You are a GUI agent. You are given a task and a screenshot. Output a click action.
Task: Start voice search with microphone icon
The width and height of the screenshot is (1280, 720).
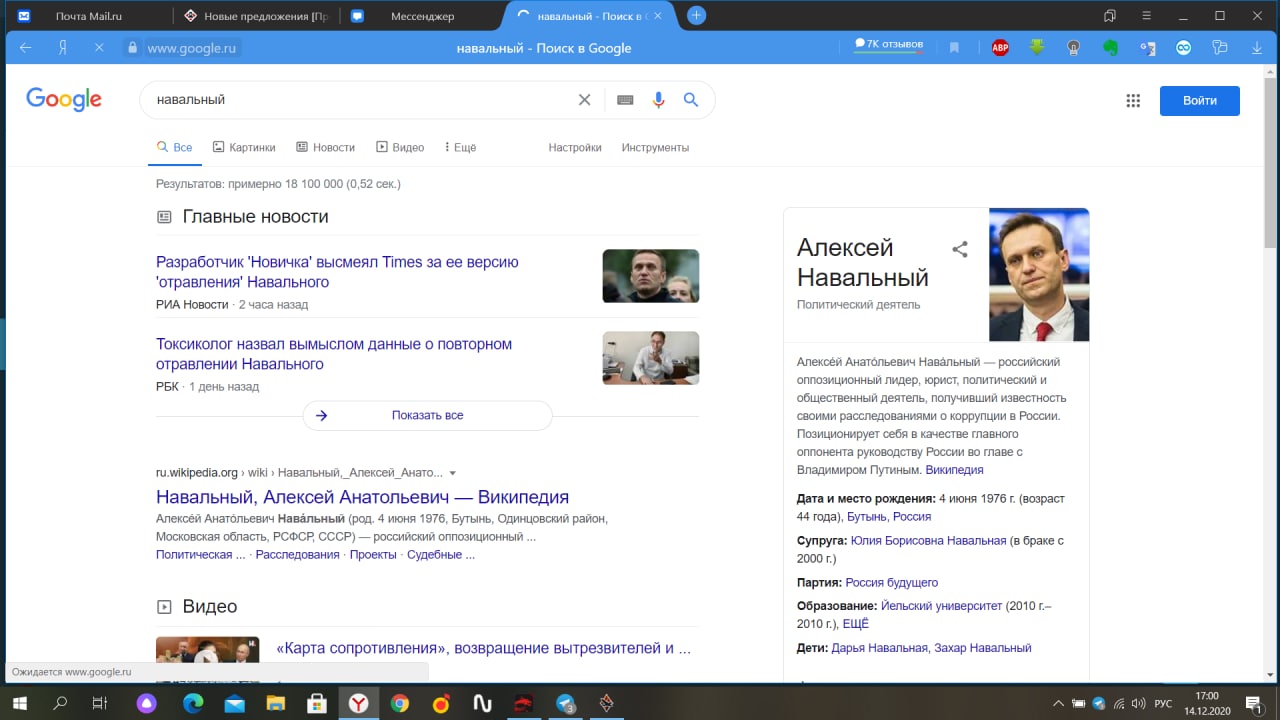click(x=658, y=99)
